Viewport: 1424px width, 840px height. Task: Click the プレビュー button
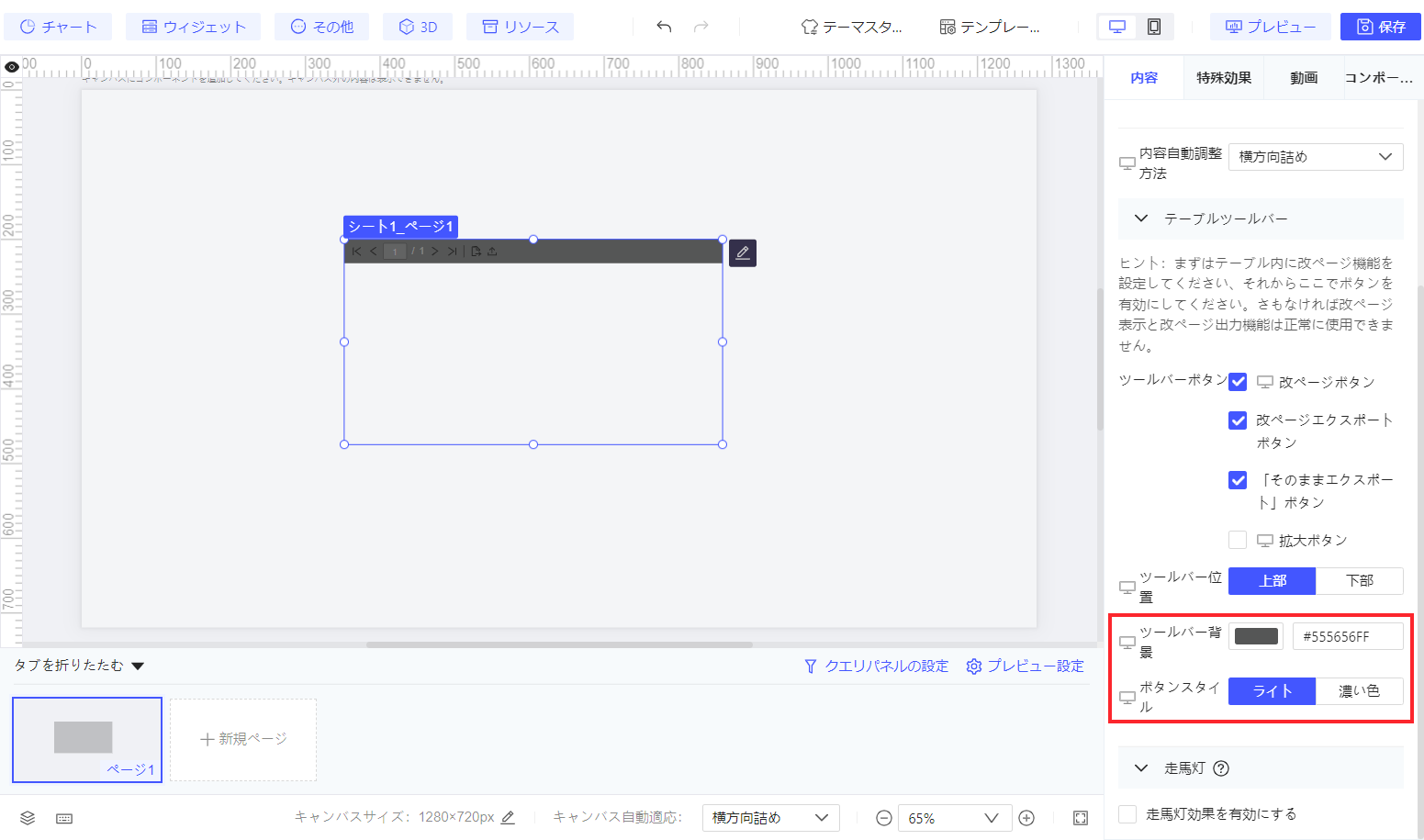click(x=1270, y=27)
